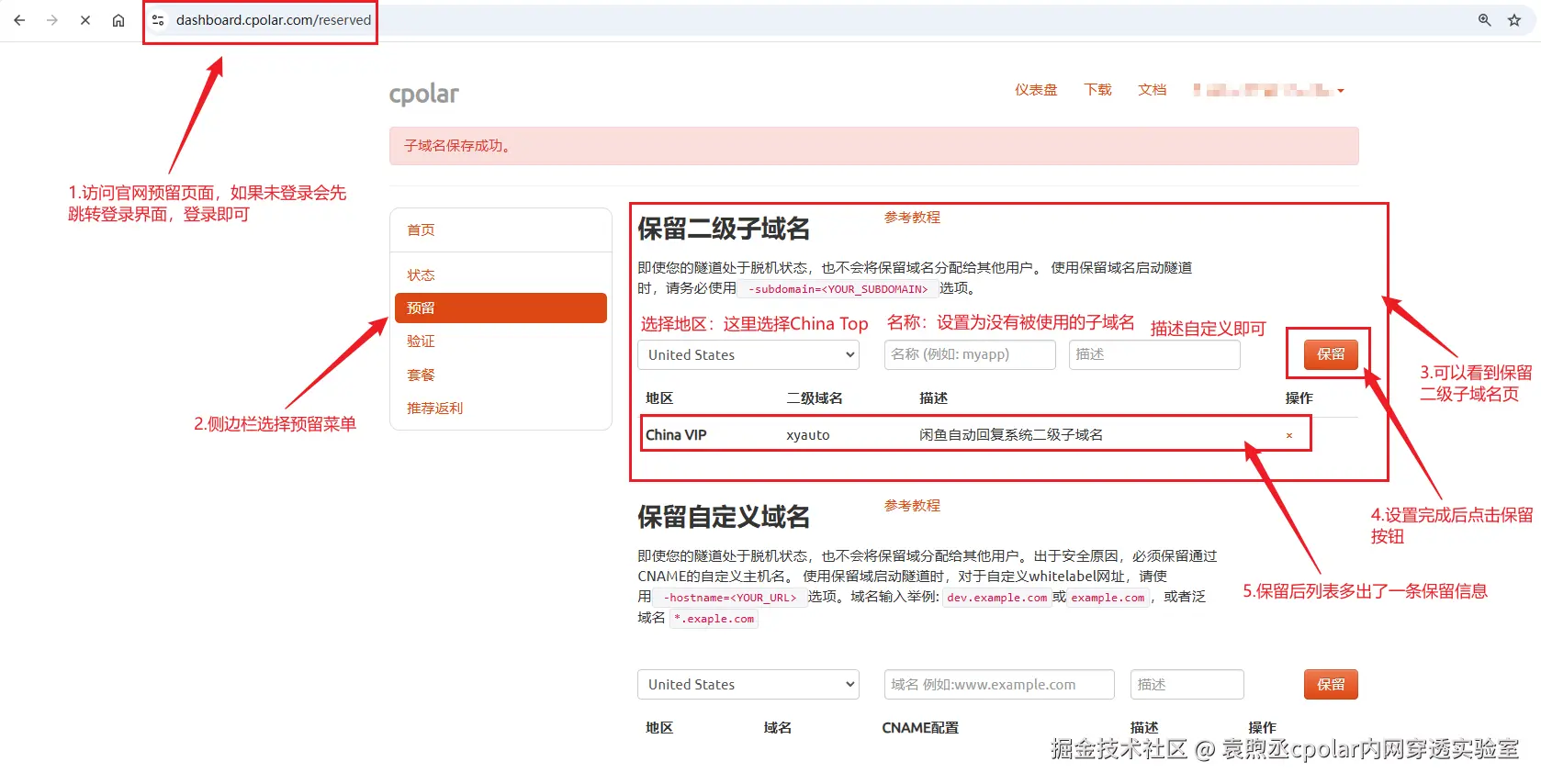Stop page loading with the X icon

click(85, 20)
